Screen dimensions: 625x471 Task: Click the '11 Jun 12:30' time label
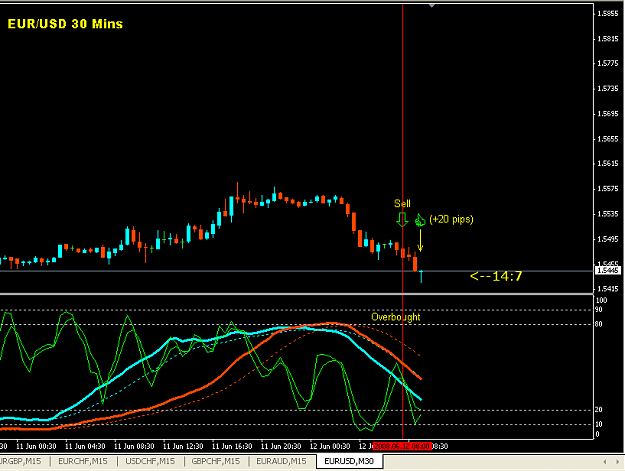[183, 446]
